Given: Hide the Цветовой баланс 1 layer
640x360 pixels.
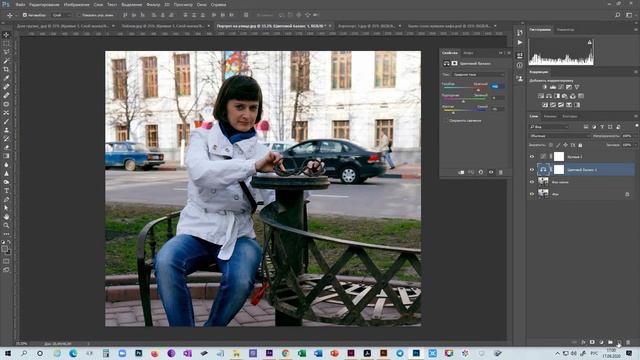Looking at the screenshot, I should pos(532,169).
